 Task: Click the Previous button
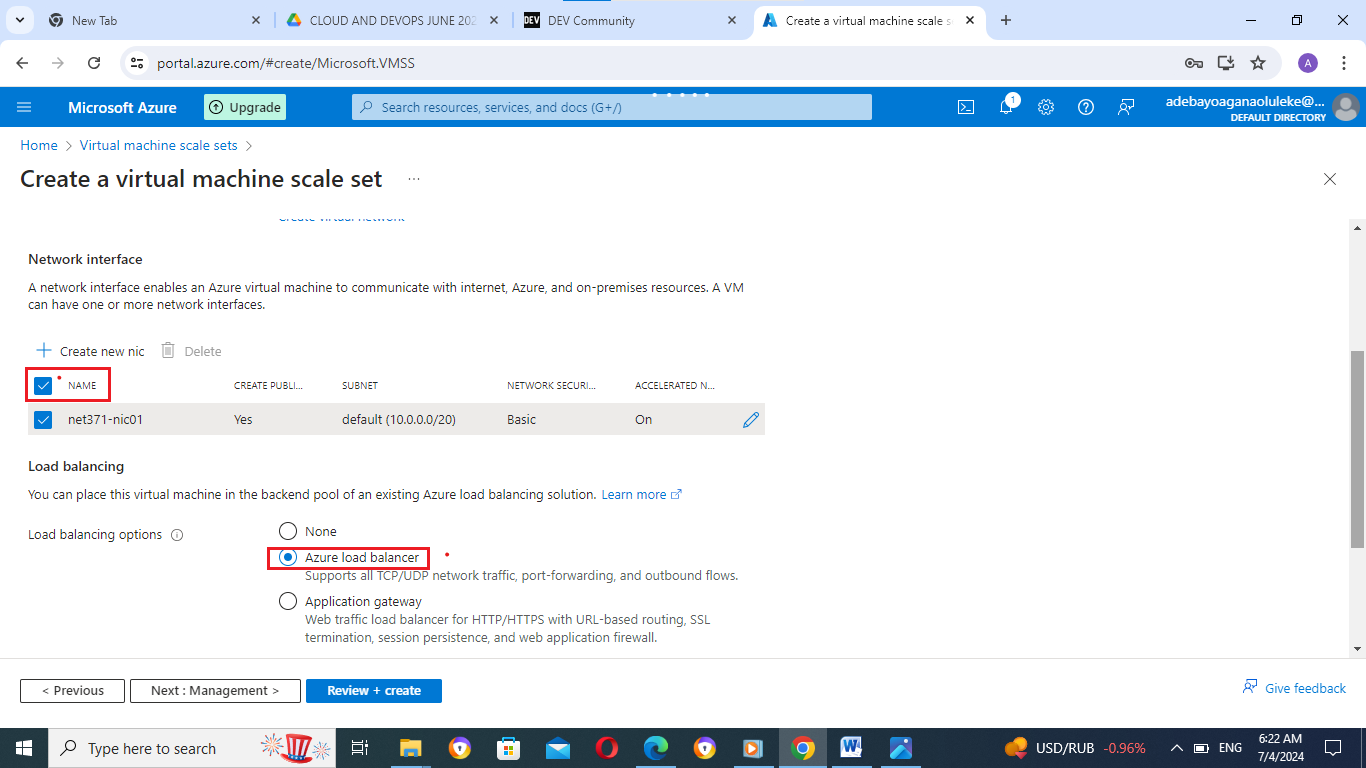click(72, 691)
